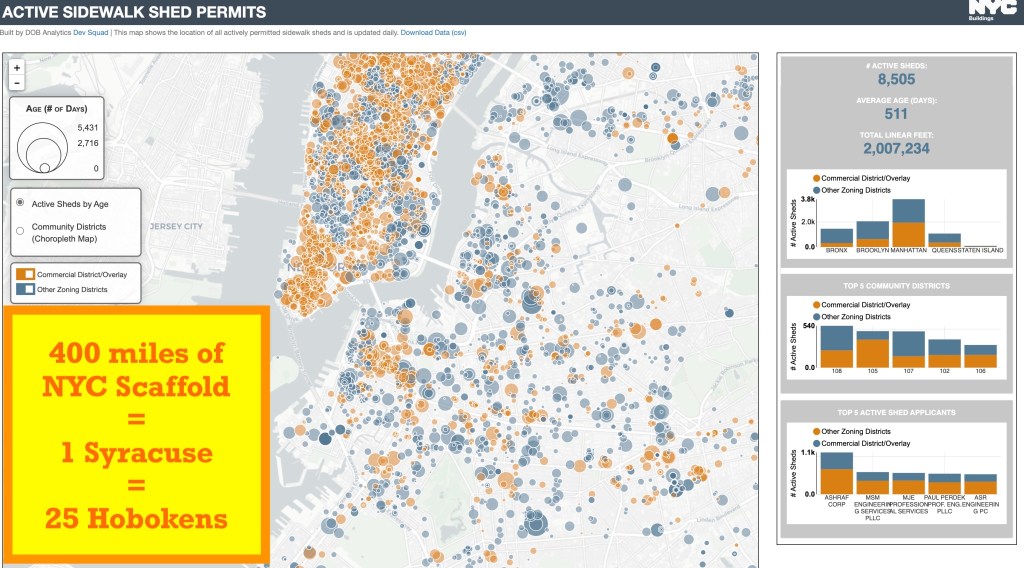Screen dimensions: 1024x568
Task: Zoom out of the map
Action: pos(17,83)
